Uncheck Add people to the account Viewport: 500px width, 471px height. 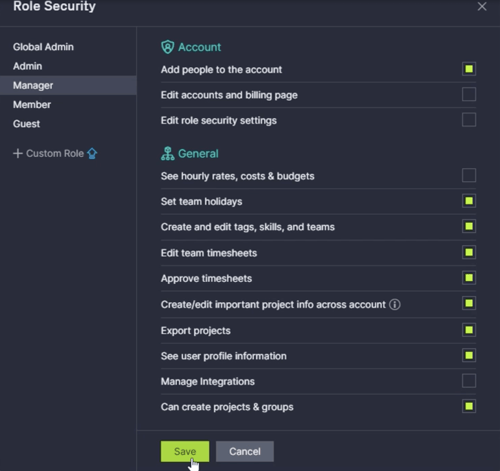point(469,69)
